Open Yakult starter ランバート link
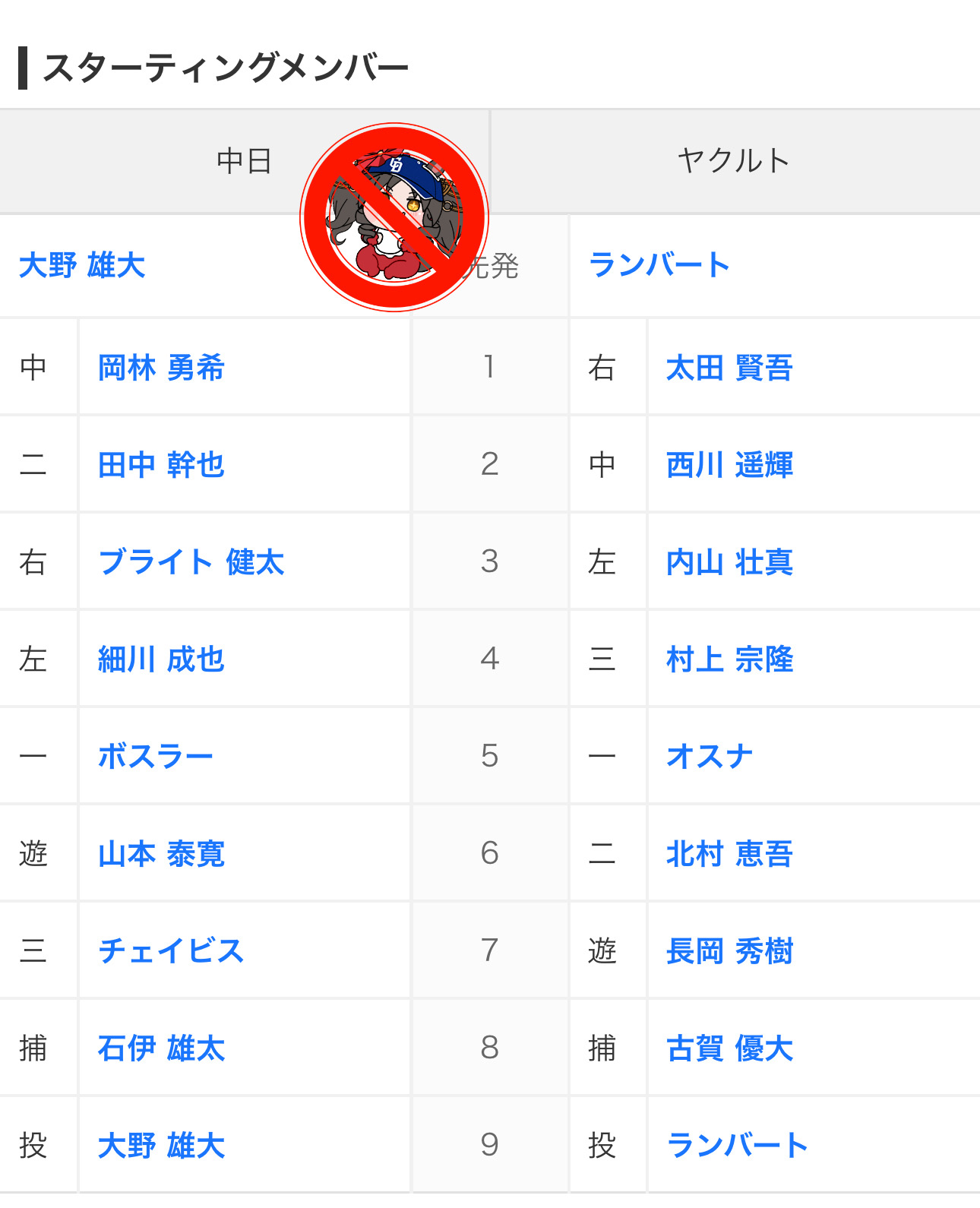This screenshot has width=980, height=1208. pos(659,265)
